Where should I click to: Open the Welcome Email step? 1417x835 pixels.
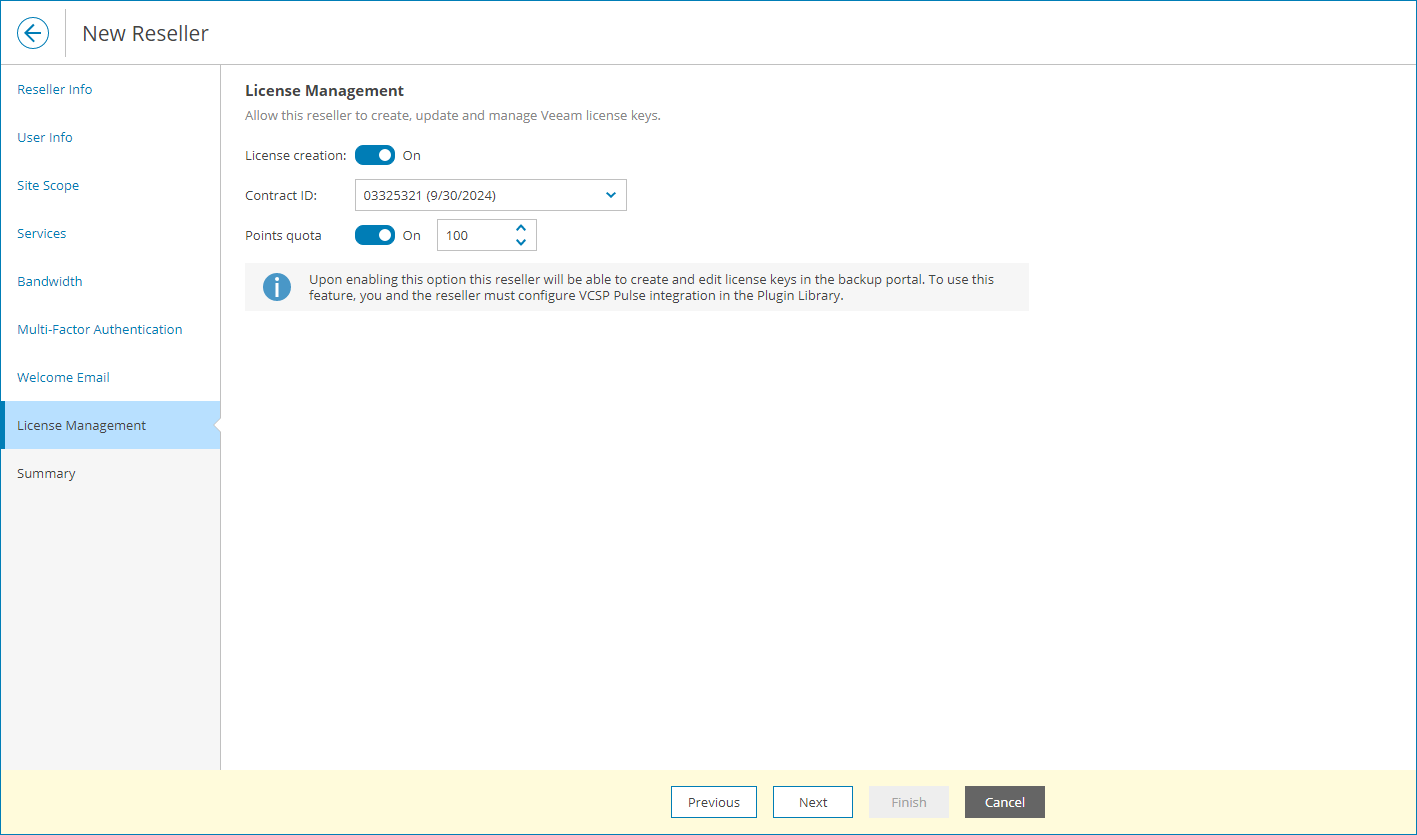pyautogui.click(x=63, y=377)
